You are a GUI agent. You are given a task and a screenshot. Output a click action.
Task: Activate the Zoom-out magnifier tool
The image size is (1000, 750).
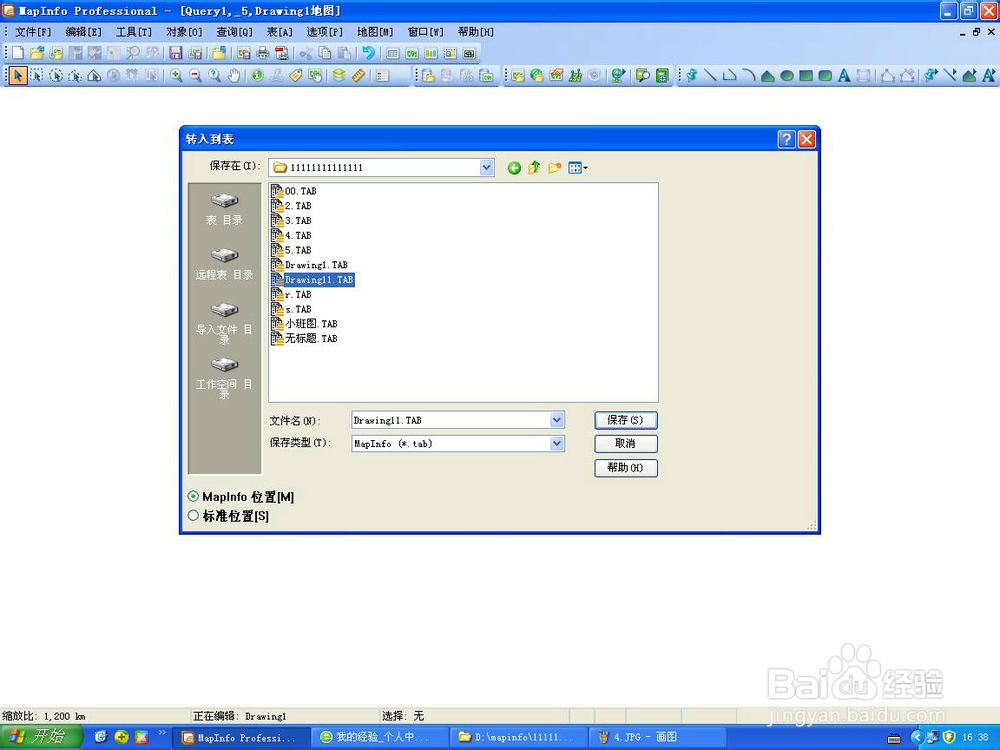pyautogui.click(x=195, y=75)
